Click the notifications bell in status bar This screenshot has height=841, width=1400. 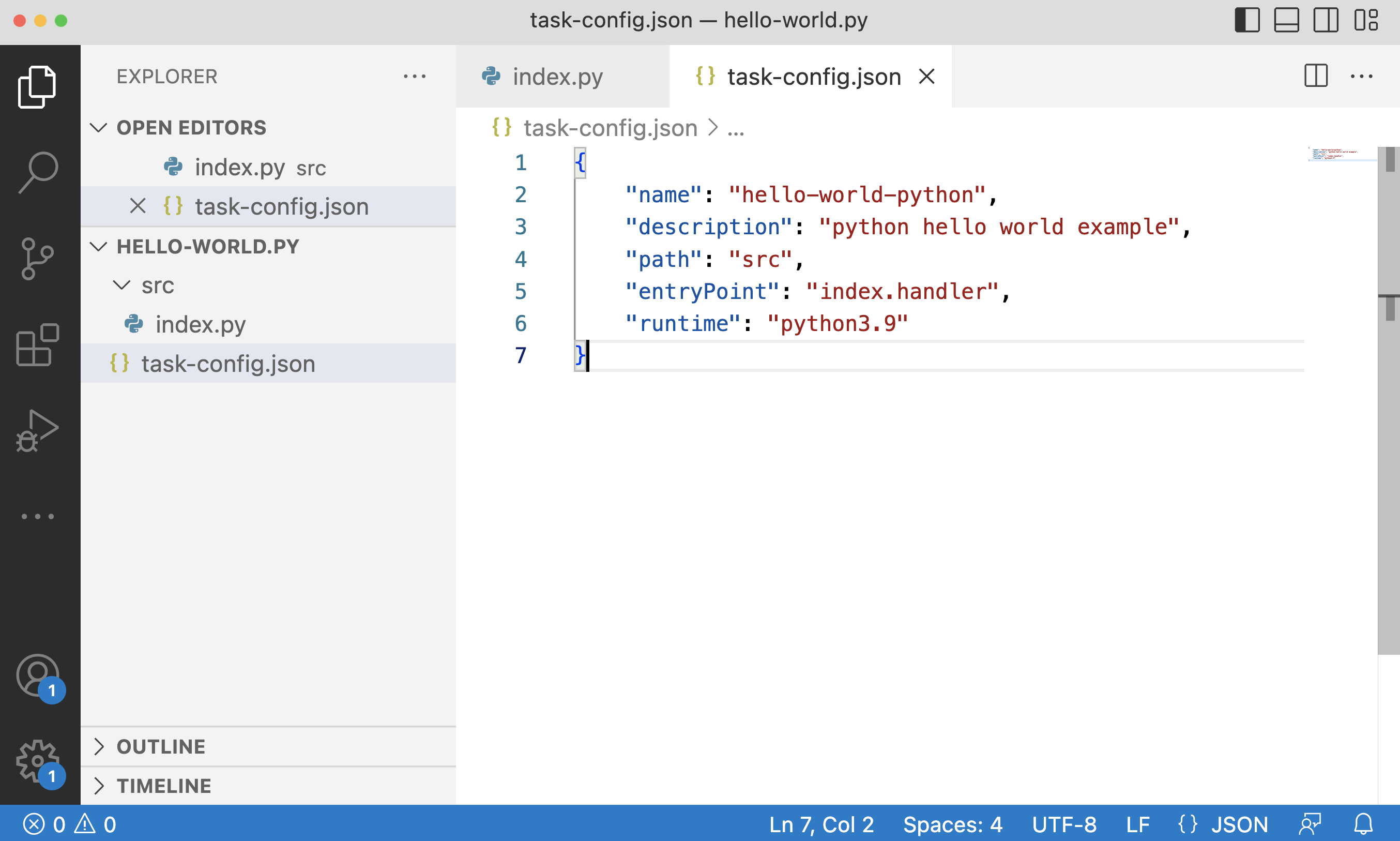click(x=1363, y=824)
